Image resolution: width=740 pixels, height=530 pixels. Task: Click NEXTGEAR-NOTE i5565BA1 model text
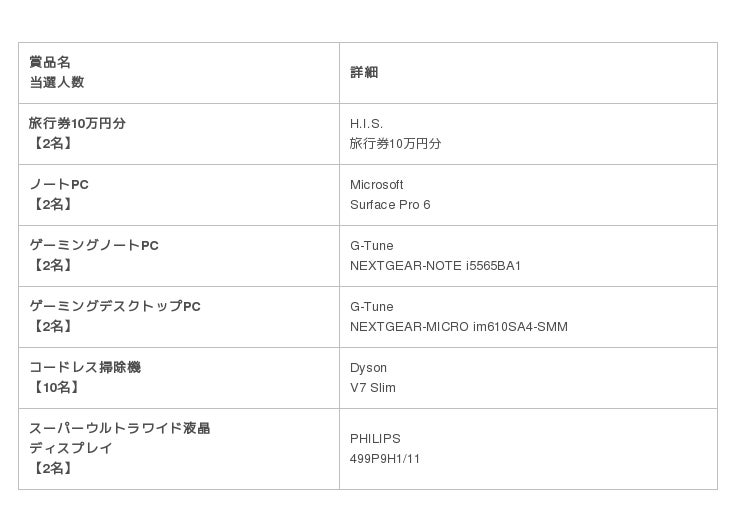coord(435,266)
